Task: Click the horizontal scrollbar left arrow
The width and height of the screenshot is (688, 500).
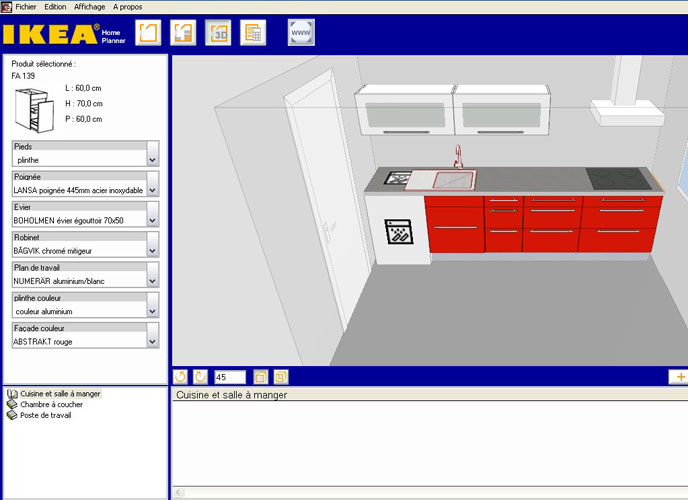Action: pyautogui.click(x=179, y=493)
